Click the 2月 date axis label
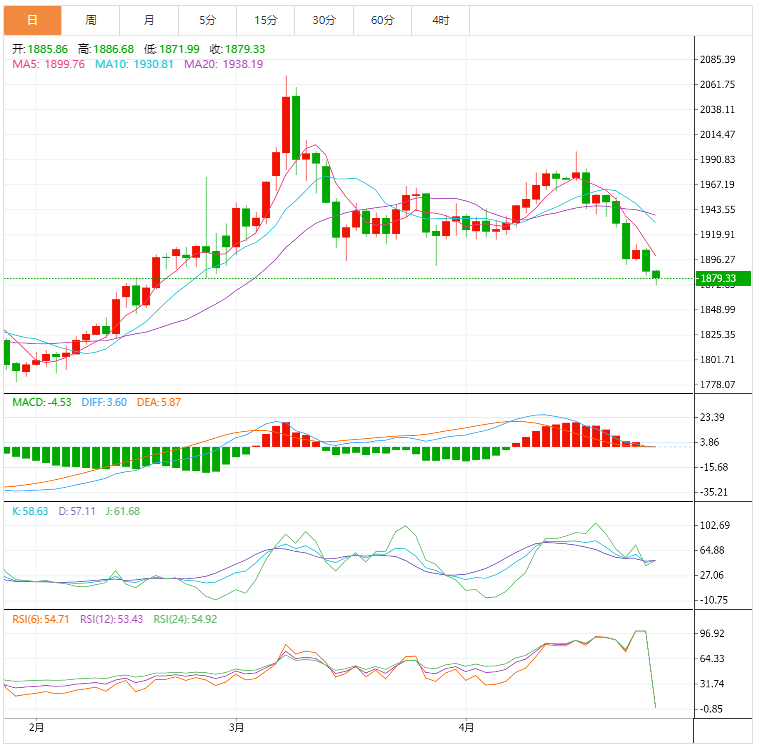 click(x=37, y=728)
